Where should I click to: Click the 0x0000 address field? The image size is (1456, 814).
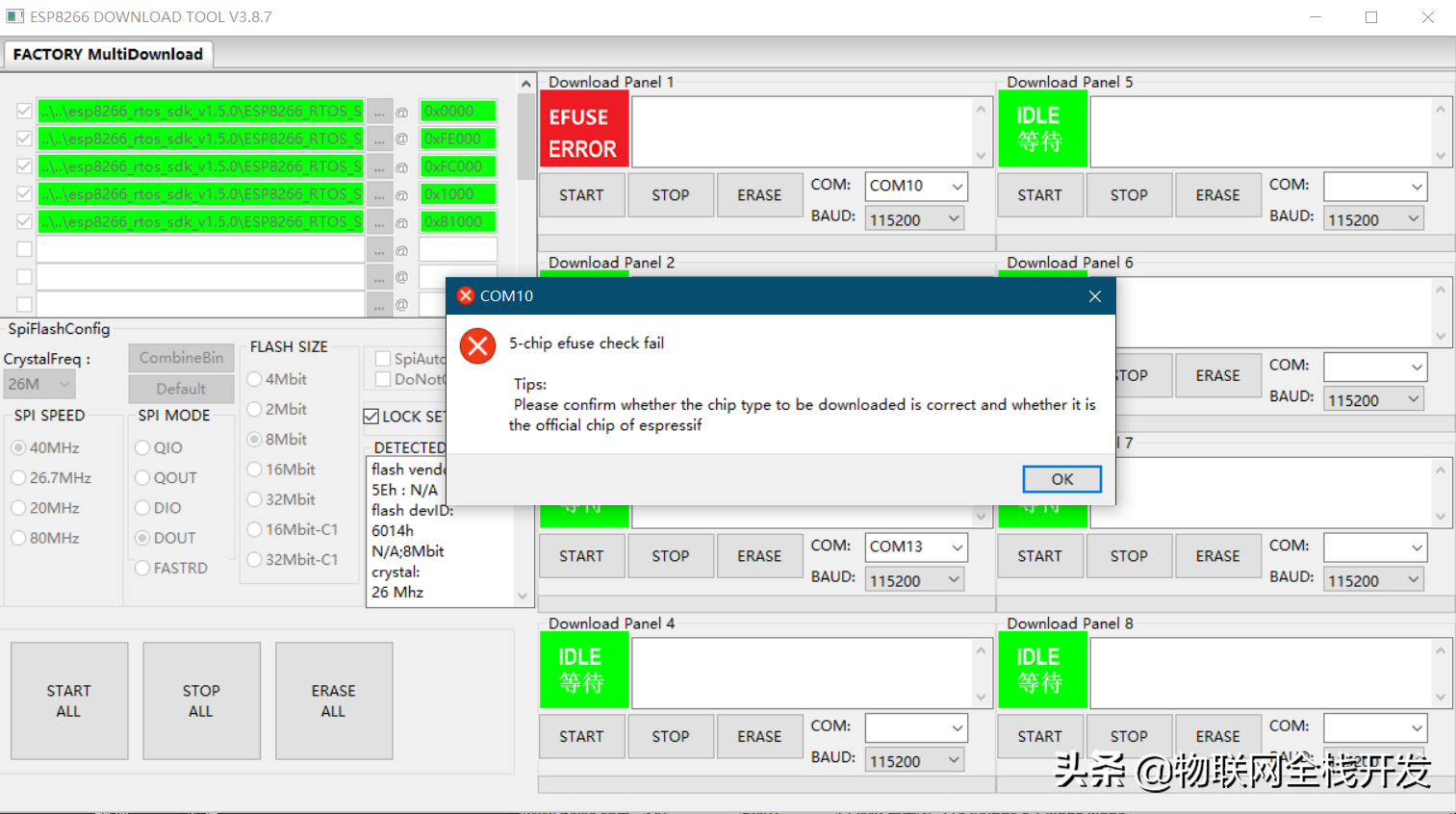pos(458,111)
